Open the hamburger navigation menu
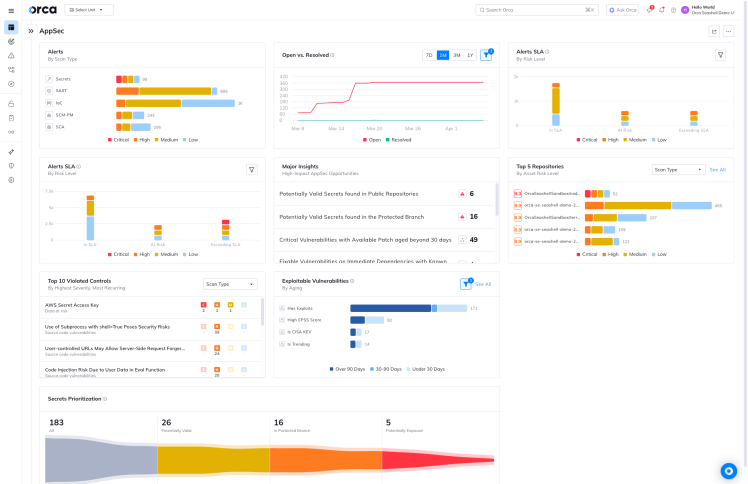This screenshot has height=484, width=748. point(11,10)
